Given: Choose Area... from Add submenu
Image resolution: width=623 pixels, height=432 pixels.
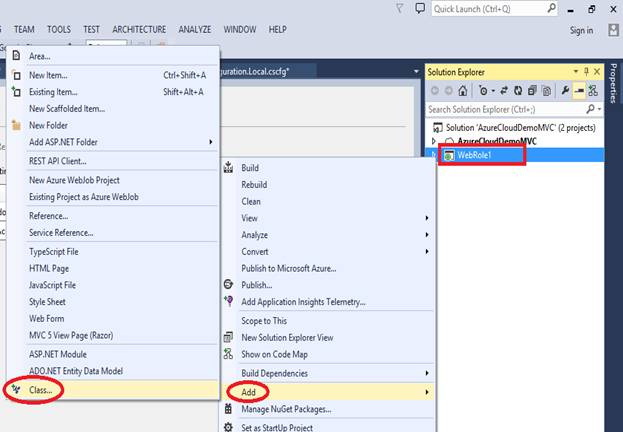Looking at the screenshot, I should (x=113, y=56).
